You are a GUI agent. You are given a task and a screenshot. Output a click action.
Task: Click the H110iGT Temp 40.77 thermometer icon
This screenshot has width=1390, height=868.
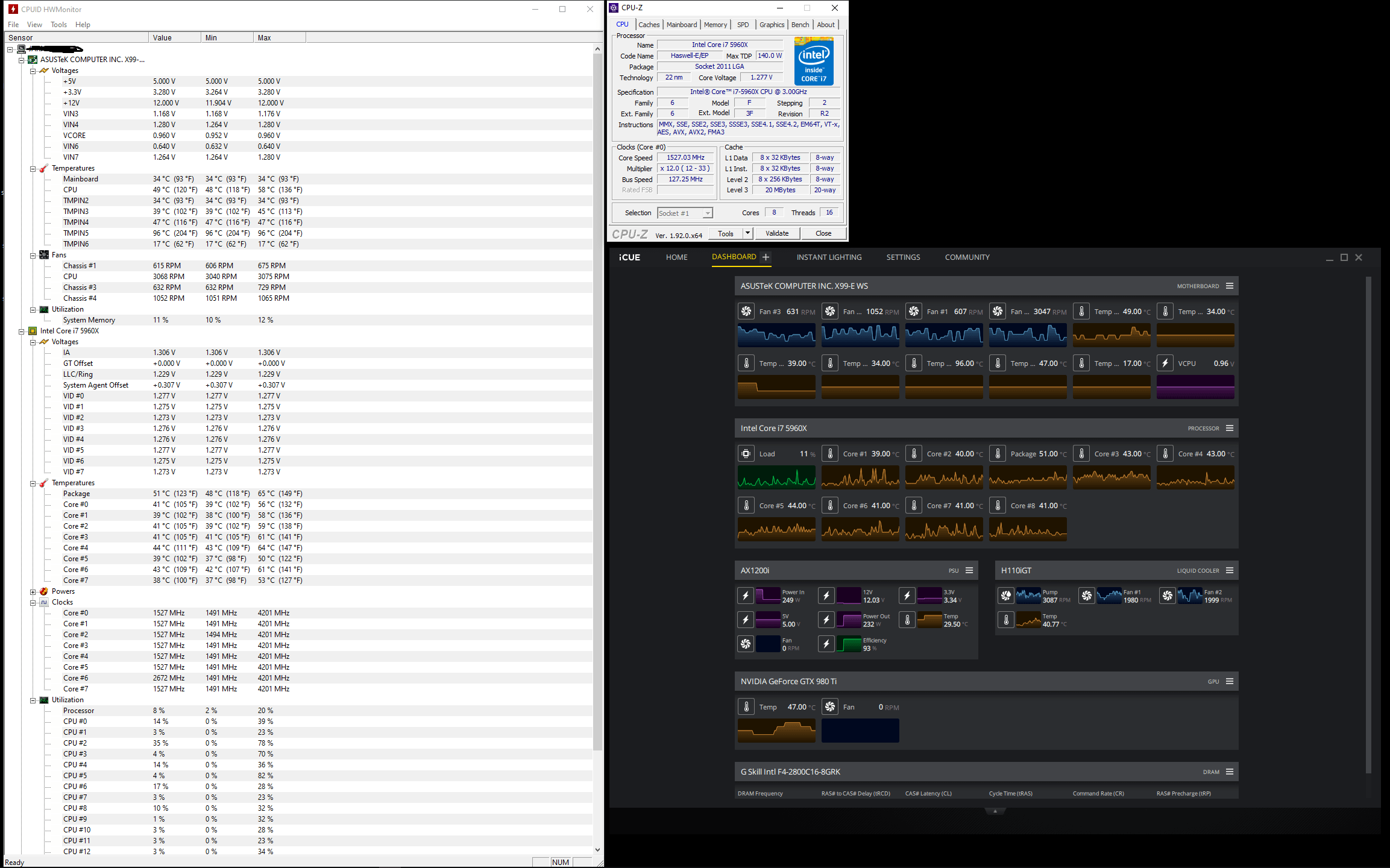click(x=1006, y=620)
